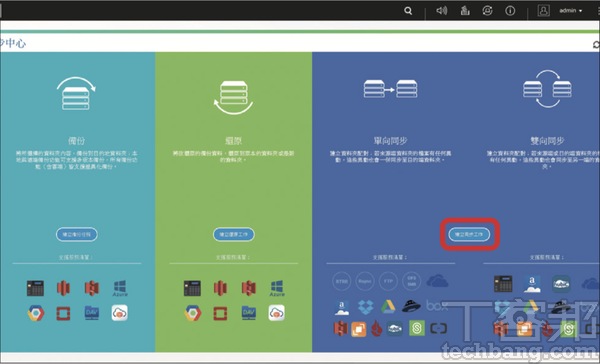Click the 建立還原工作 button in Restore panel
The width and height of the screenshot is (600, 364).
coord(233,234)
